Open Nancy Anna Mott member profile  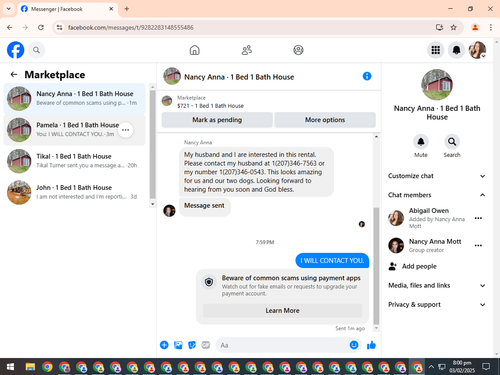pyautogui.click(x=435, y=241)
